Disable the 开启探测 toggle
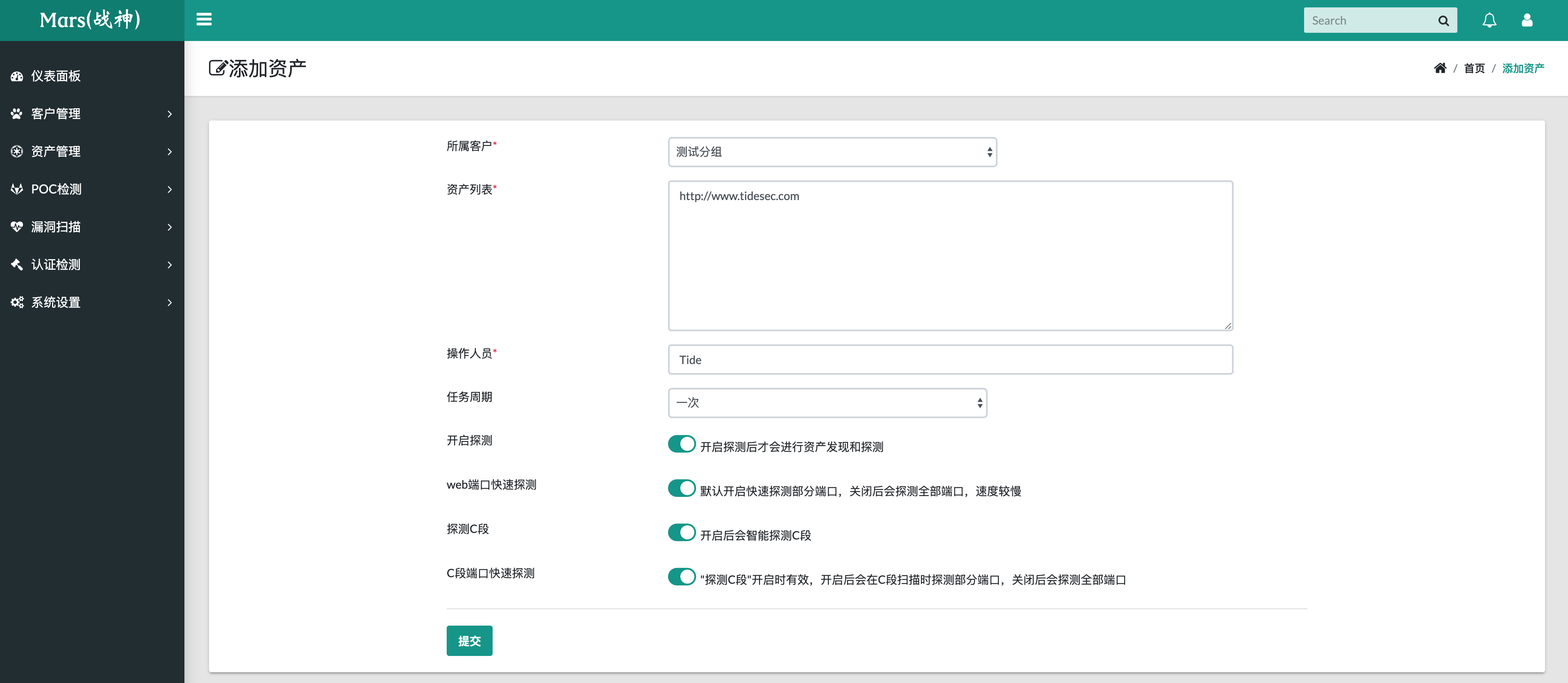Viewport: 1568px width, 683px height. click(682, 444)
